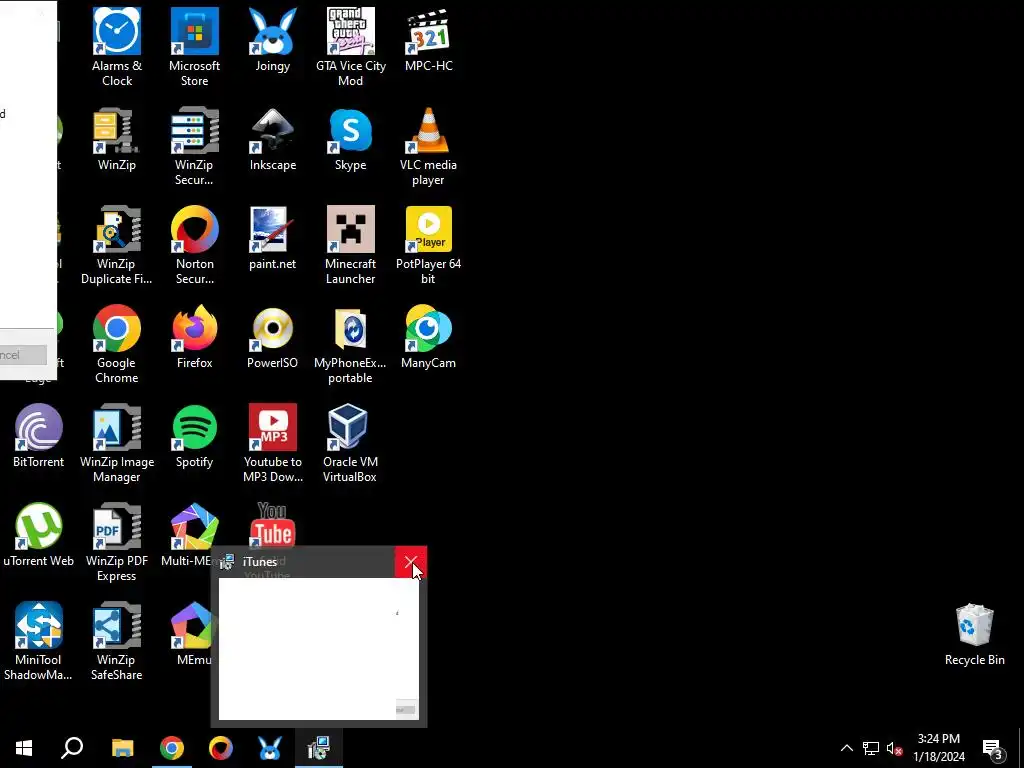Select the WinZip Duplicate Fi... icon

coord(117,245)
